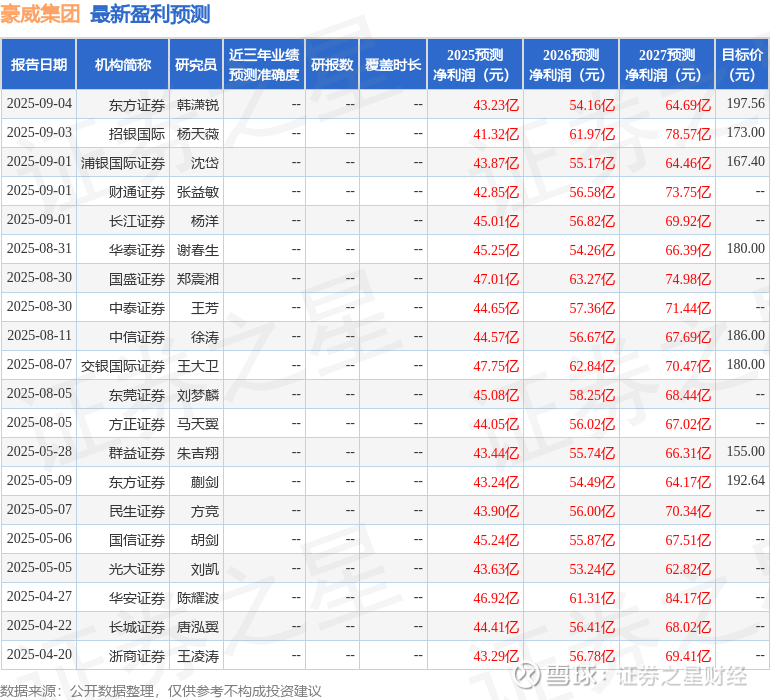The image size is (770, 700).
Task: Click the 64.46亿 profit value
Action: pos(688,163)
